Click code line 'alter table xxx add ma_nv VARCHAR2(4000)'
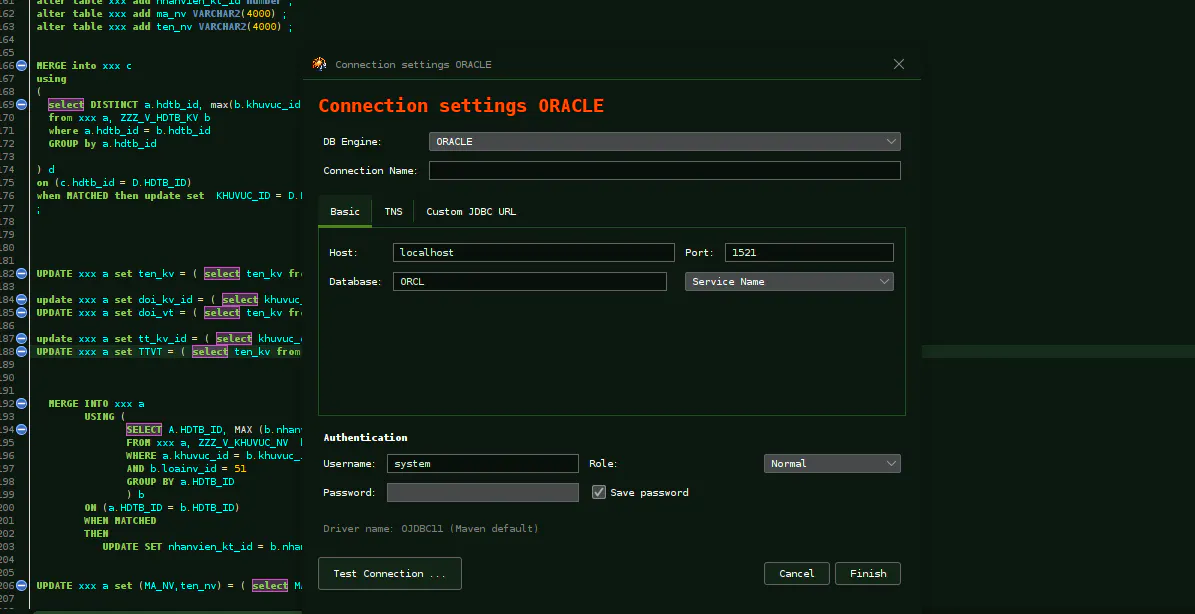 click(164, 14)
